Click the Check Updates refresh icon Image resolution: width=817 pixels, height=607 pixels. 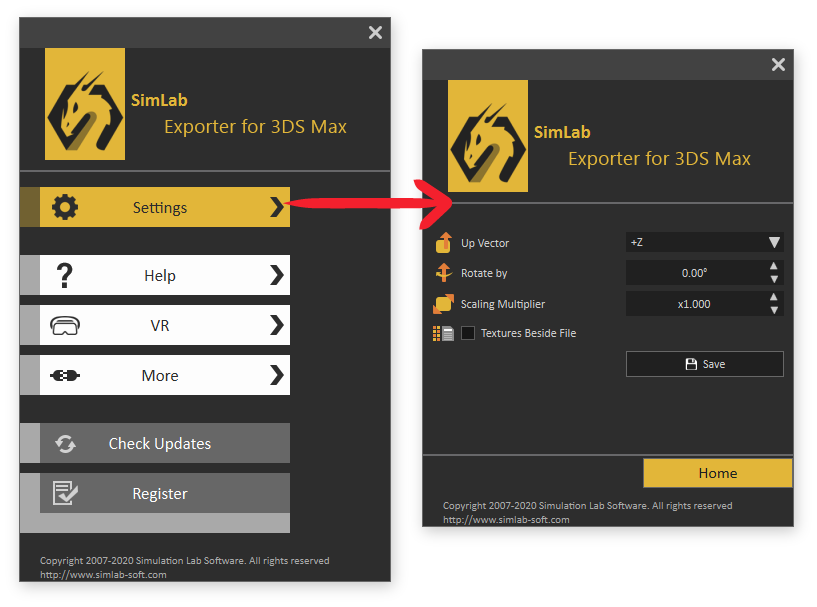point(65,443)
